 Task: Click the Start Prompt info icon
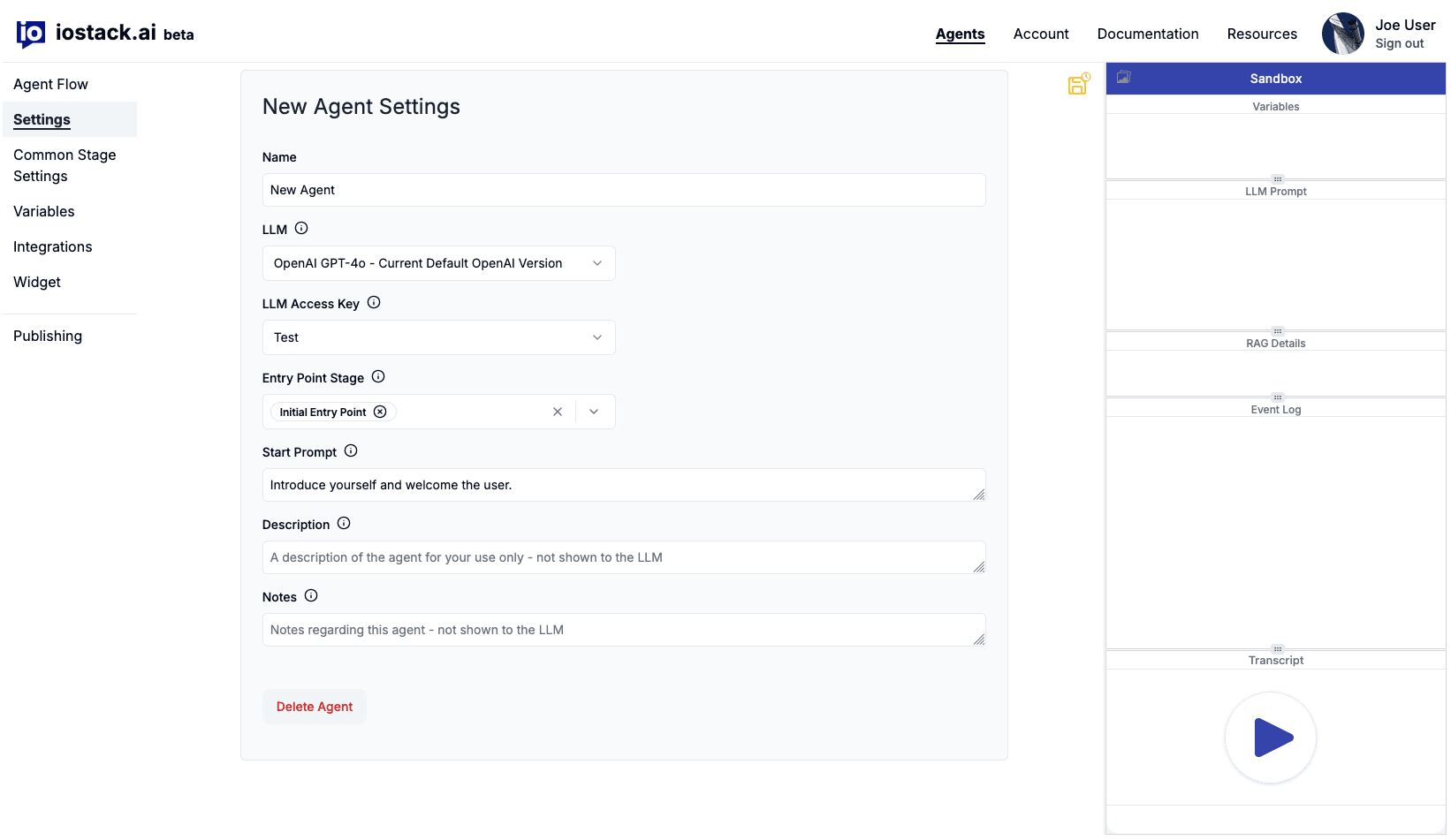[x=351, y=450]
